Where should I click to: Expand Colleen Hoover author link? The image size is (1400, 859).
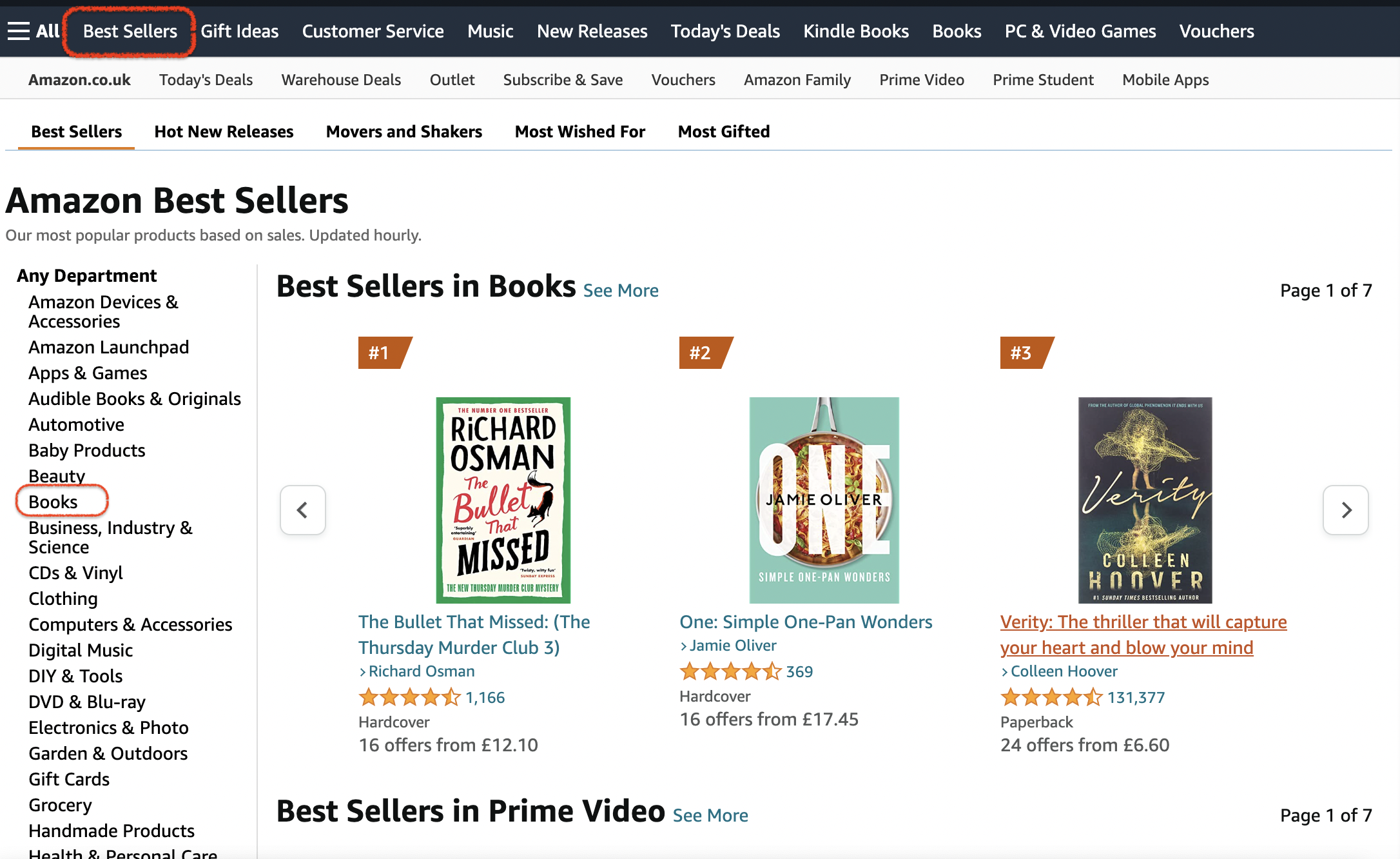click(x=1064, y=671)
